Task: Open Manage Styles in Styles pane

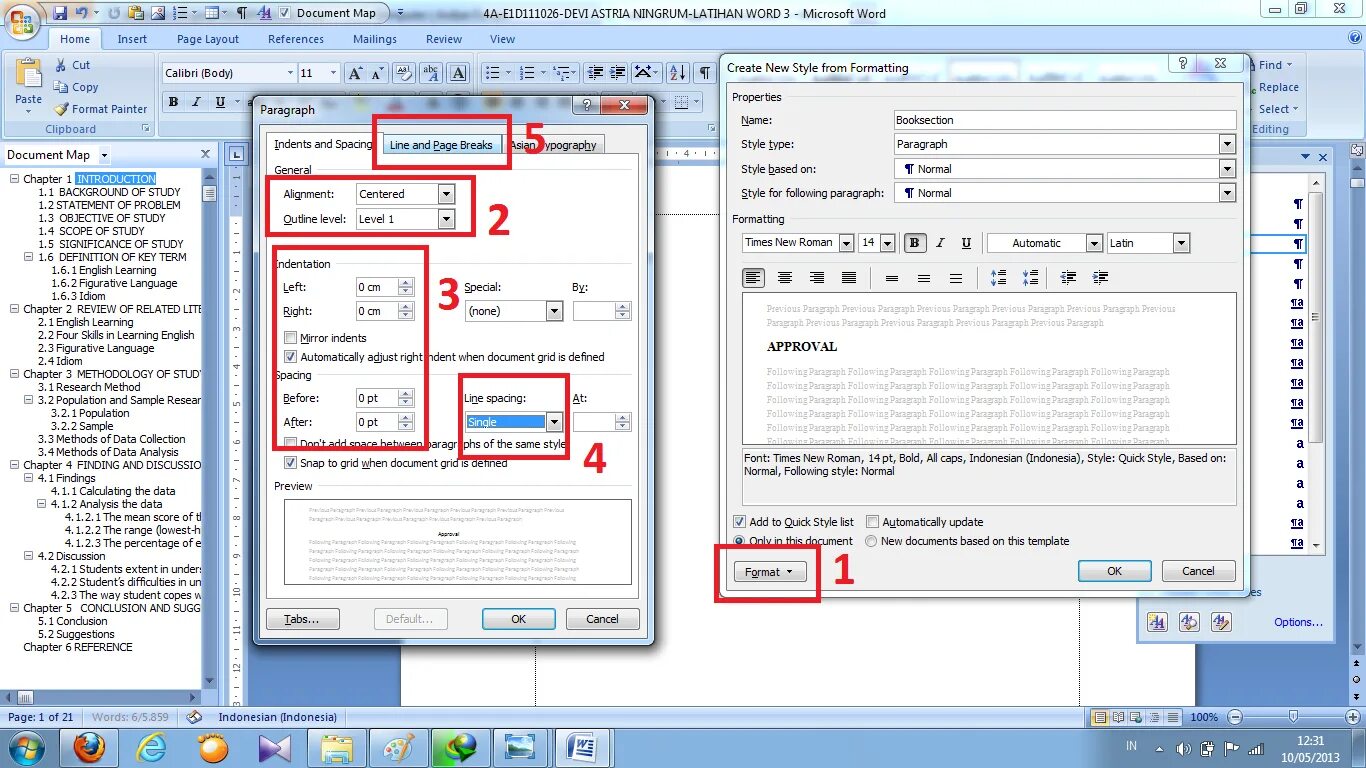Action: 1221,622
